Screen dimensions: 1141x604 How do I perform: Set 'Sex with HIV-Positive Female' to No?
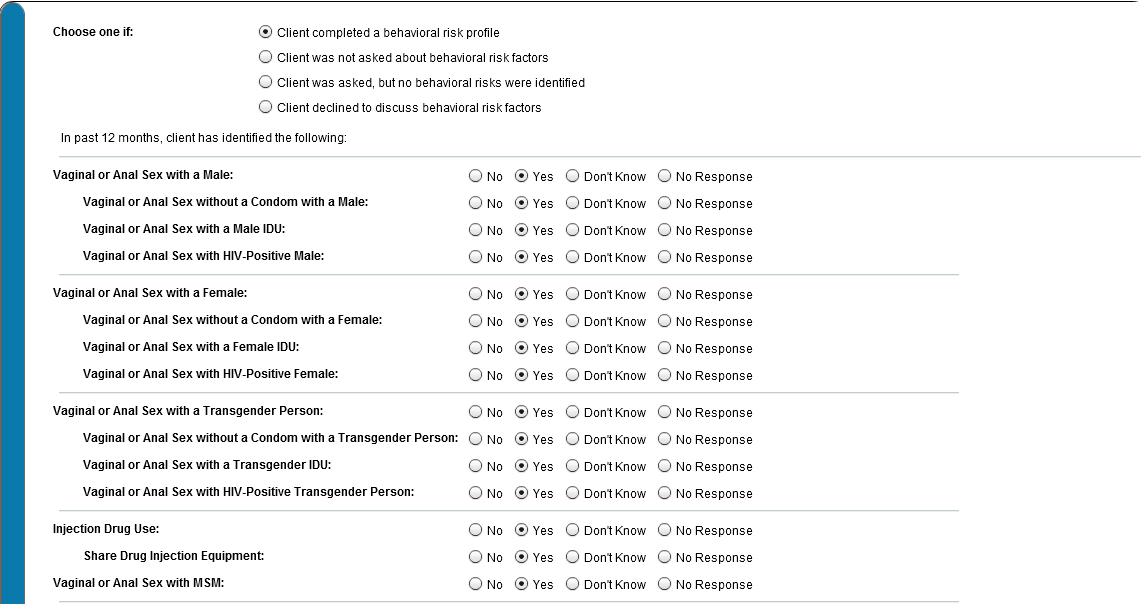[x=475, y=375]
